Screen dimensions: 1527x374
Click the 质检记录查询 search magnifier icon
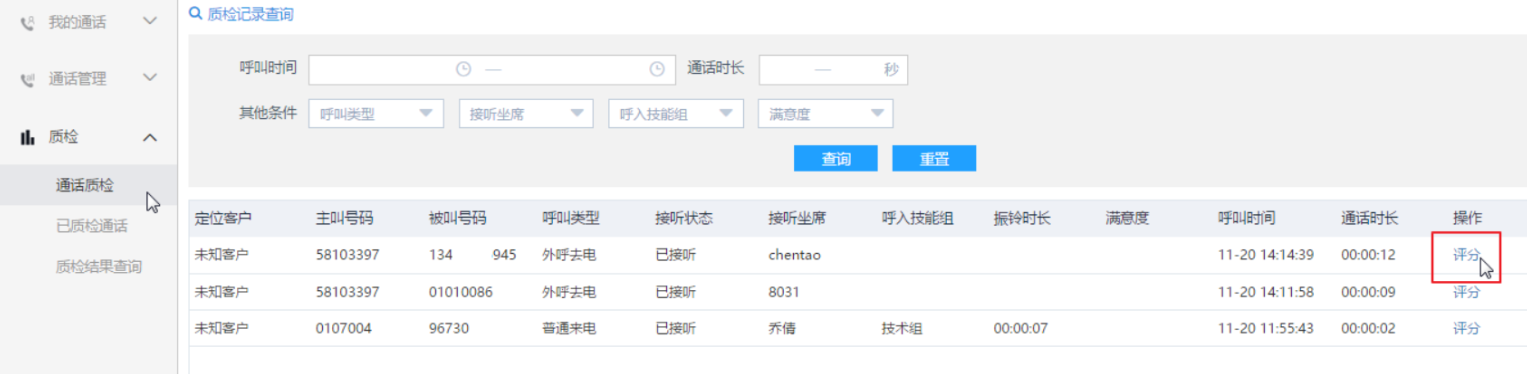click(195, 15)
